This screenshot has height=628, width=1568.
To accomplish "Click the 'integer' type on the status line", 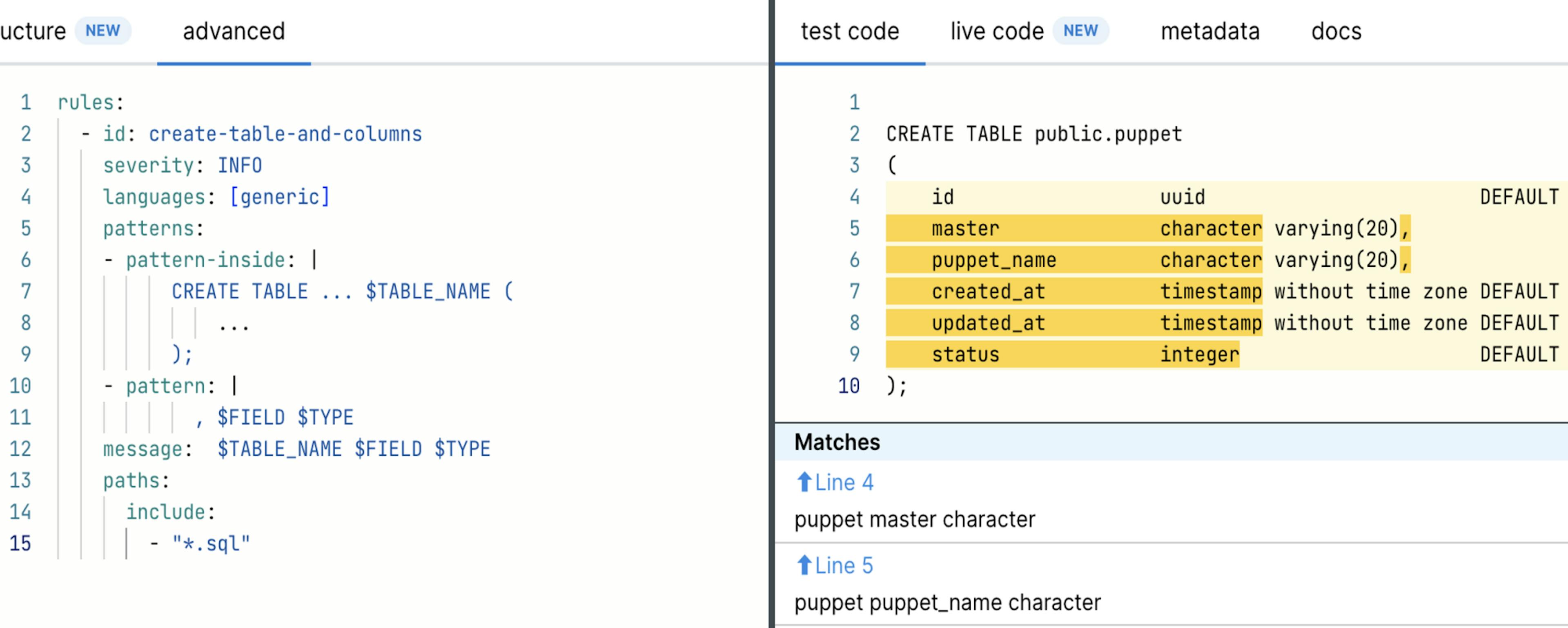I will point(1199,355).
